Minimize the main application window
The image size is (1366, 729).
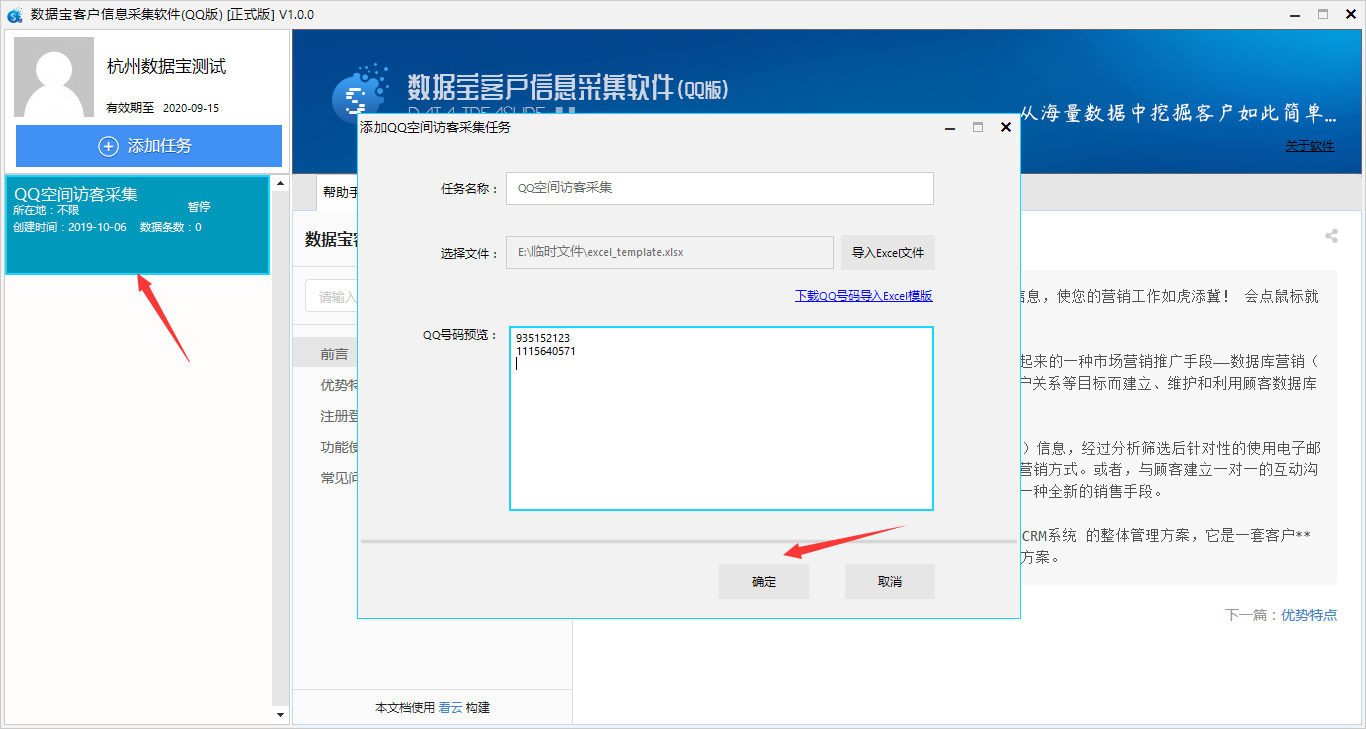click(x=1295, y=14)
